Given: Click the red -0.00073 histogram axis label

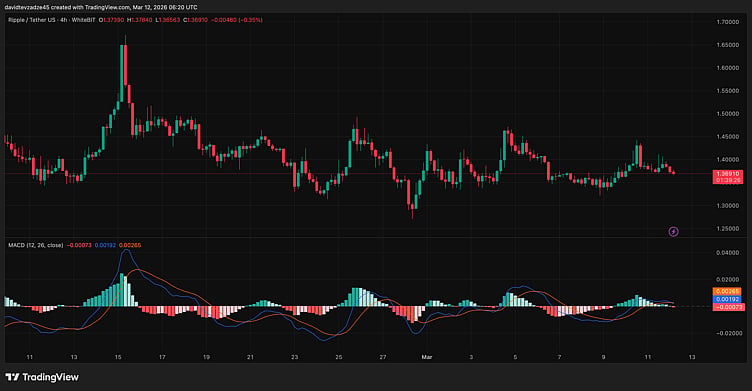Looking at the screenshot, I should (728, 307).
